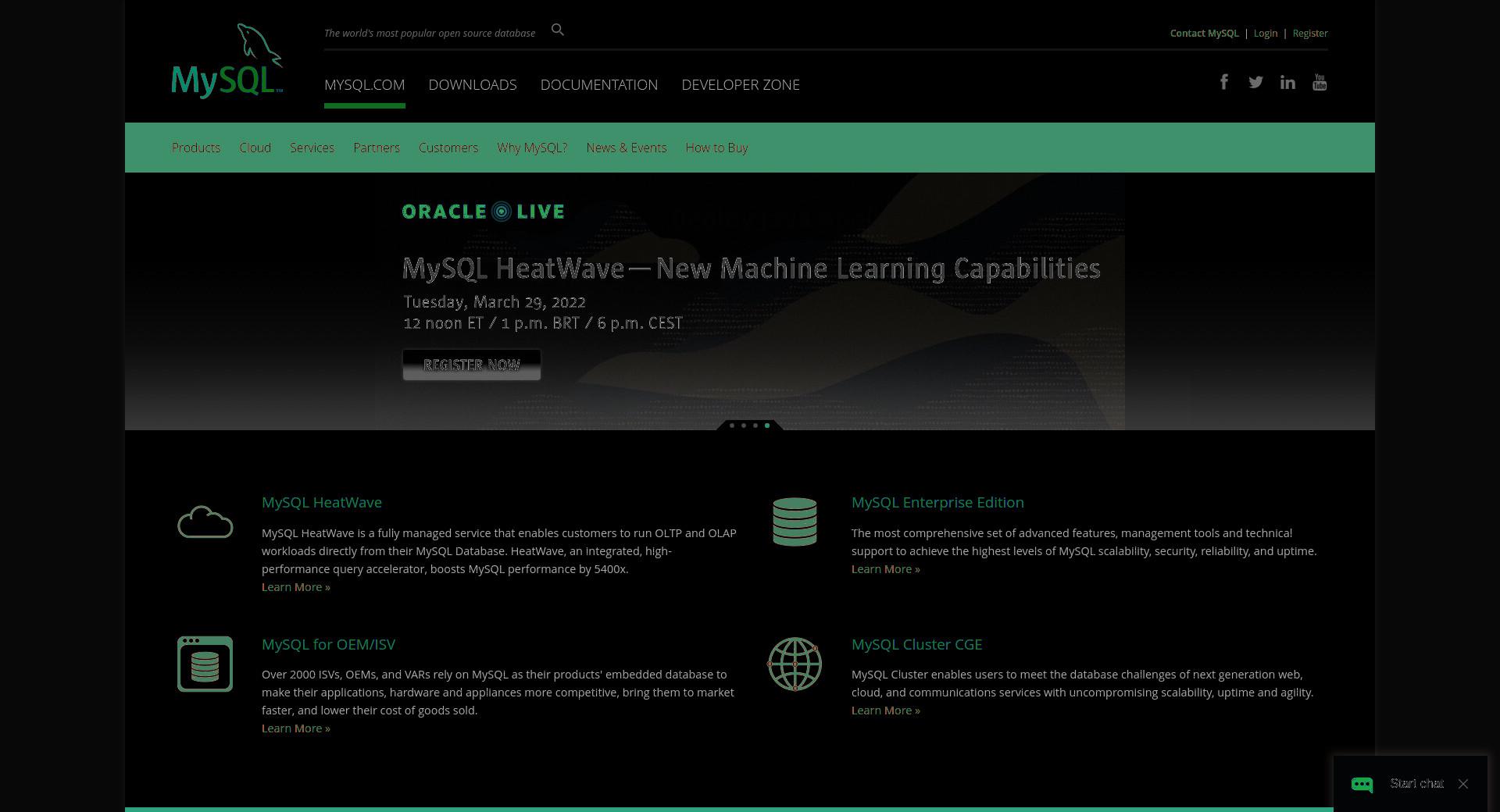Open the MySQL HeatWave heading link
The width and height of the screenshot is (1500, 812).
point(322,502)
